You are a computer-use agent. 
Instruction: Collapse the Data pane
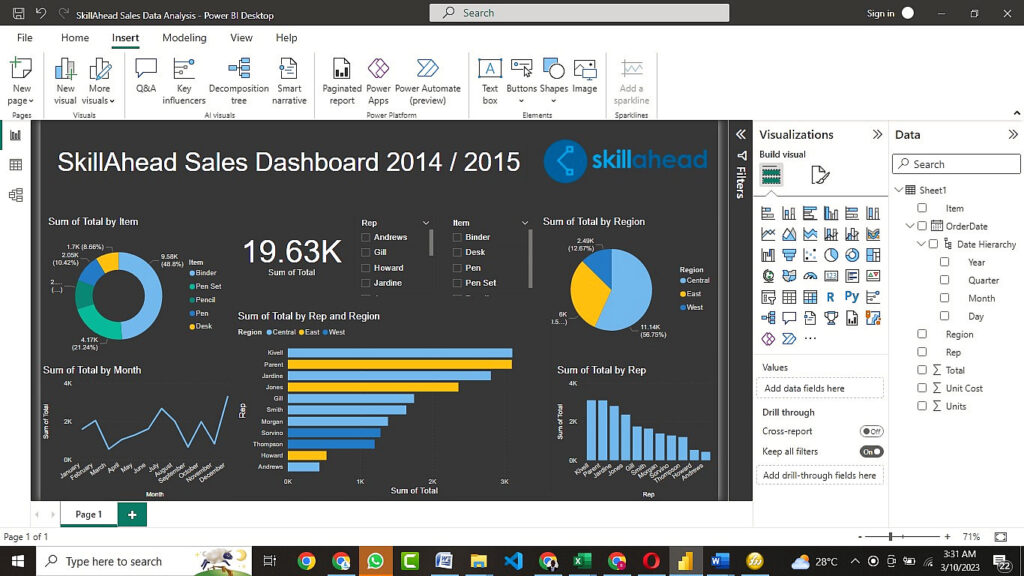pyautogui.click(x=1013, y=135)
